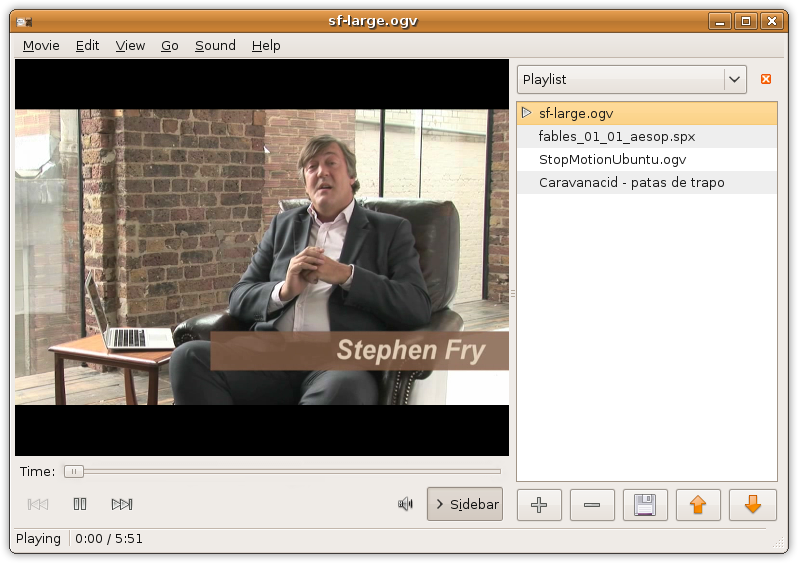Close the sf-large.ogv window

772,21
